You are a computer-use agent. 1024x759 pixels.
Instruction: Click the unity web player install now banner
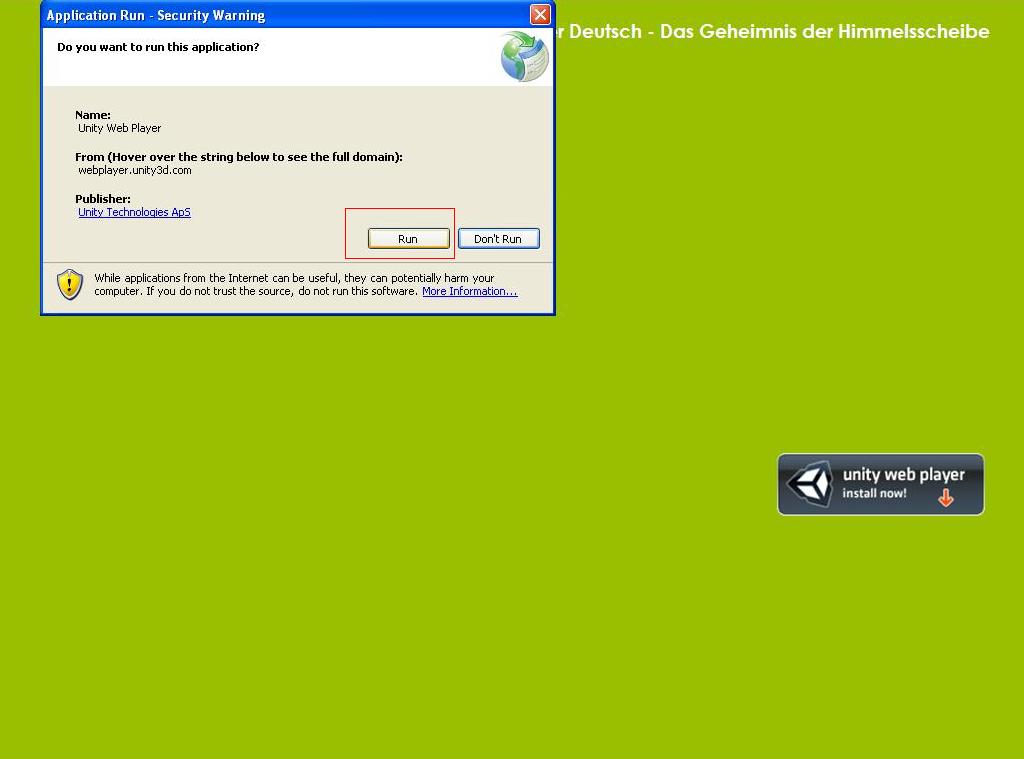[x=880, y=485]
